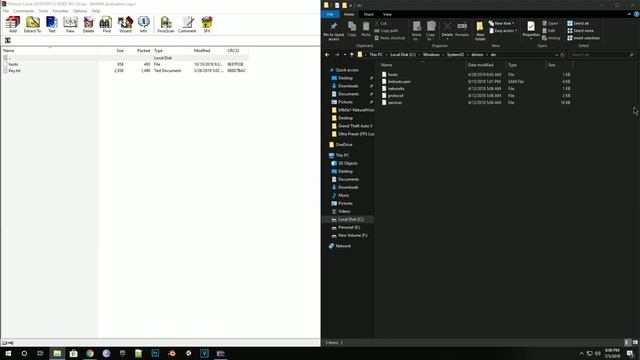Switch to the View tab in Explorer

coord(387,14)
